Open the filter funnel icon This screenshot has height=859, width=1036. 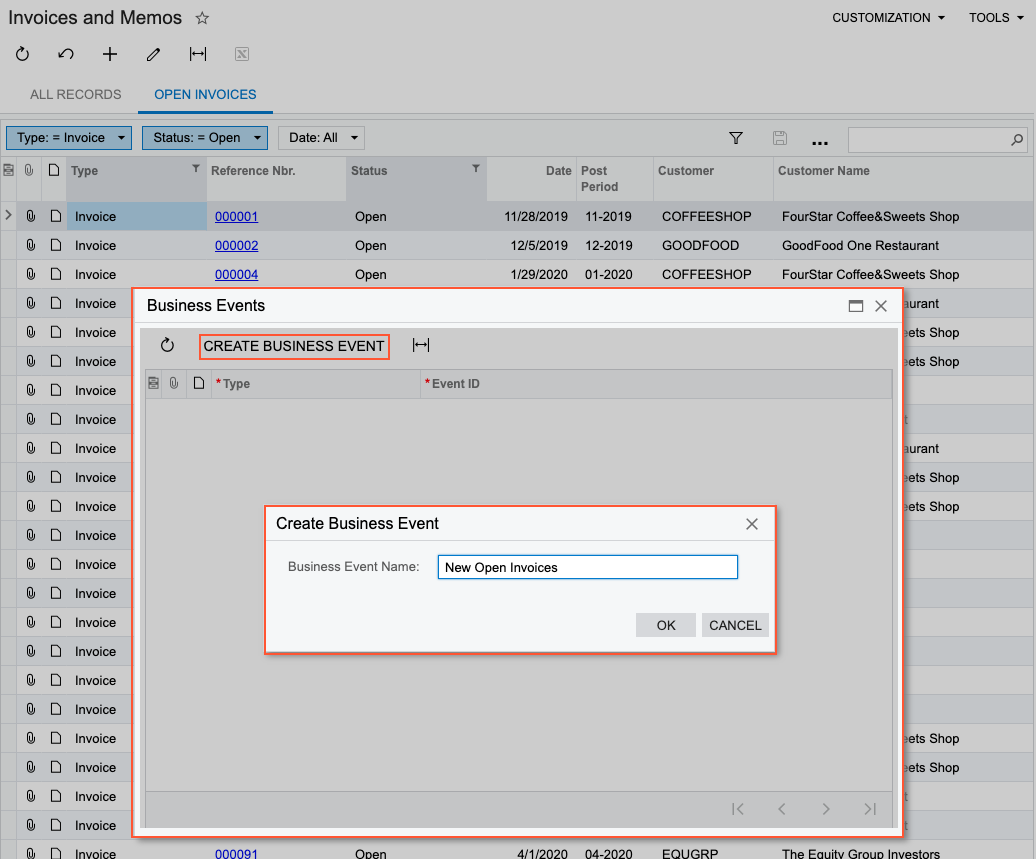736,138
